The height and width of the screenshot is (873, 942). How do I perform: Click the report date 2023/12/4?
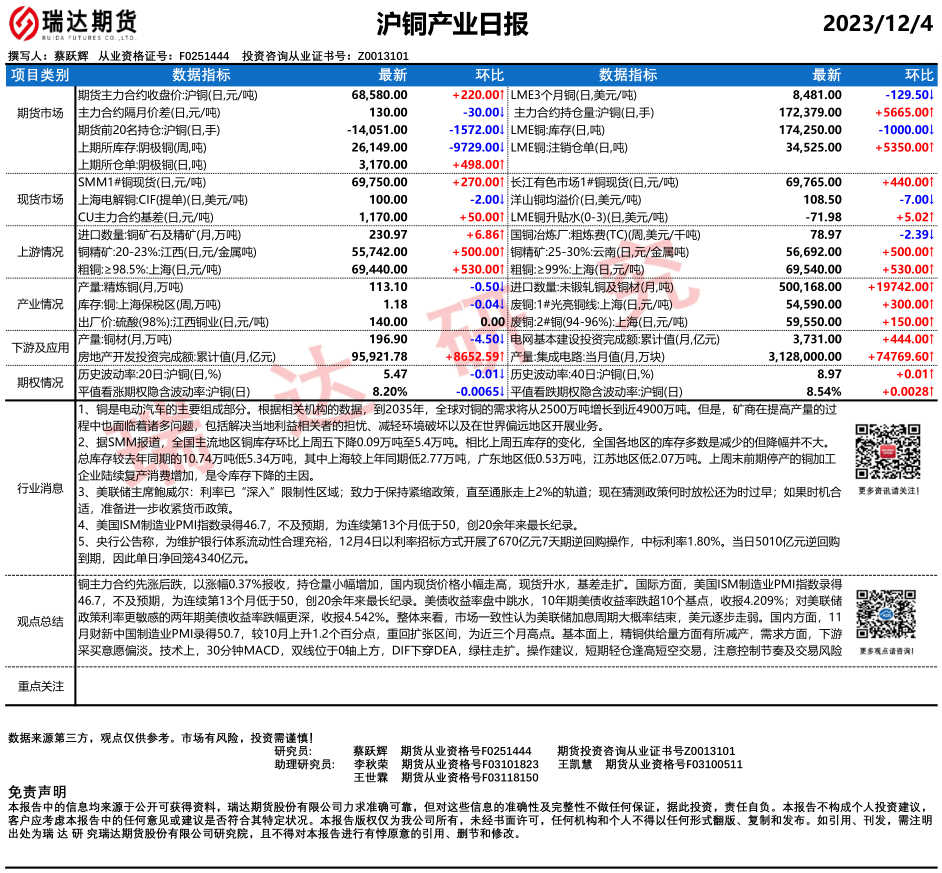pyautogui.click(x=877, y=25)
